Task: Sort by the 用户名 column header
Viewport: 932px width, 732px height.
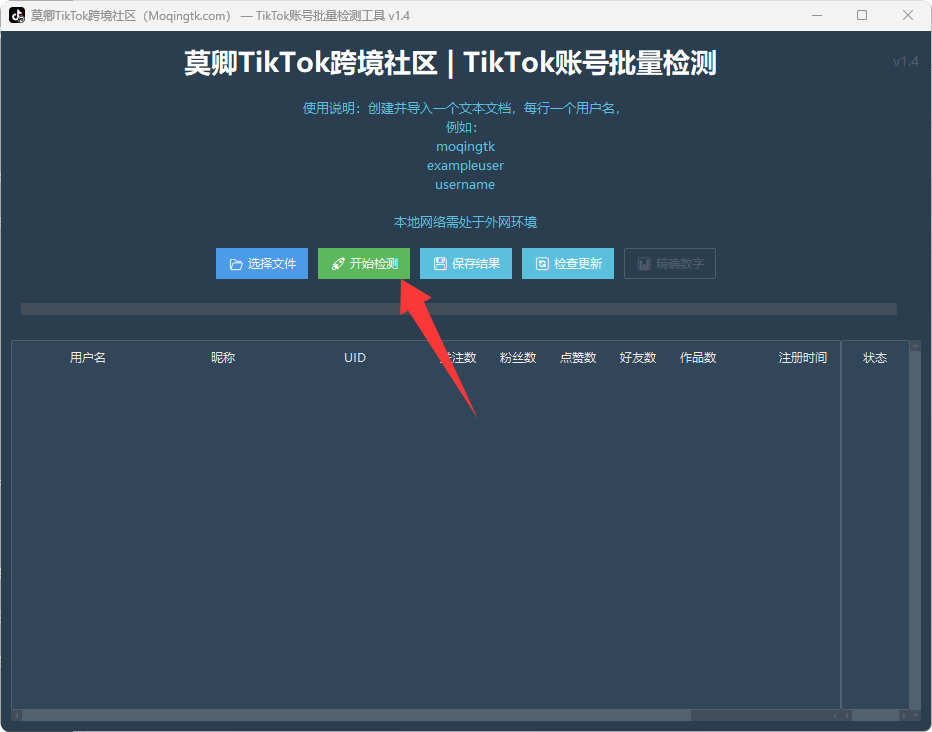Action: [x=88, y=357]
